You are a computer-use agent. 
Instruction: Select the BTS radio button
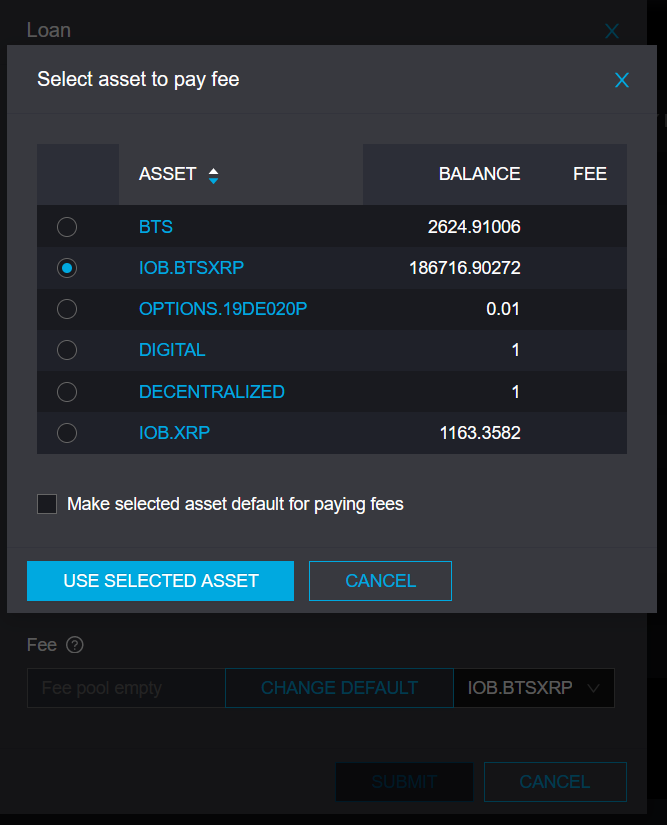(x=67, y=227)
